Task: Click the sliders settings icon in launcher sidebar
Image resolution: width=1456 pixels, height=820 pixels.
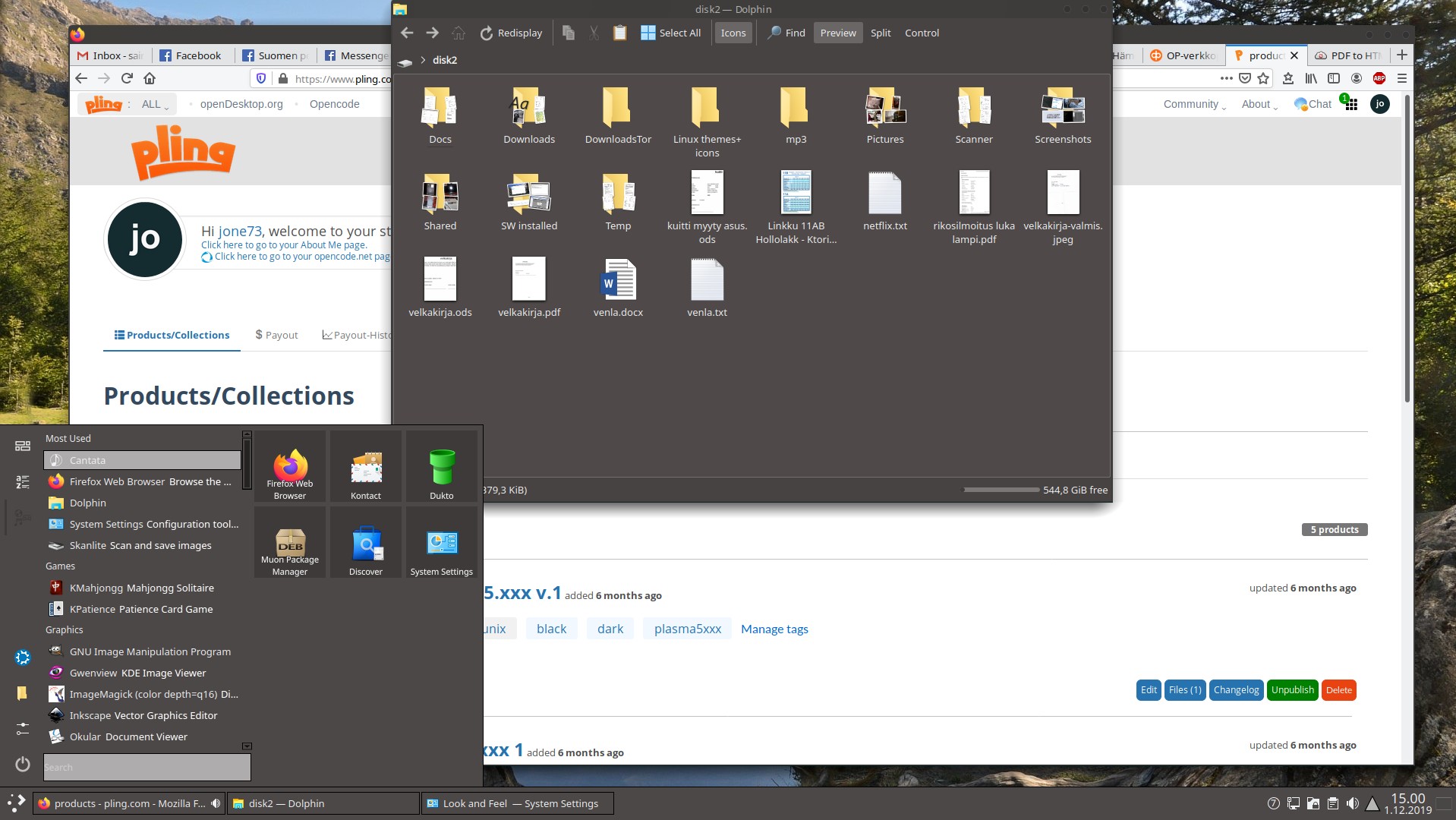Action: click(23, 728)
